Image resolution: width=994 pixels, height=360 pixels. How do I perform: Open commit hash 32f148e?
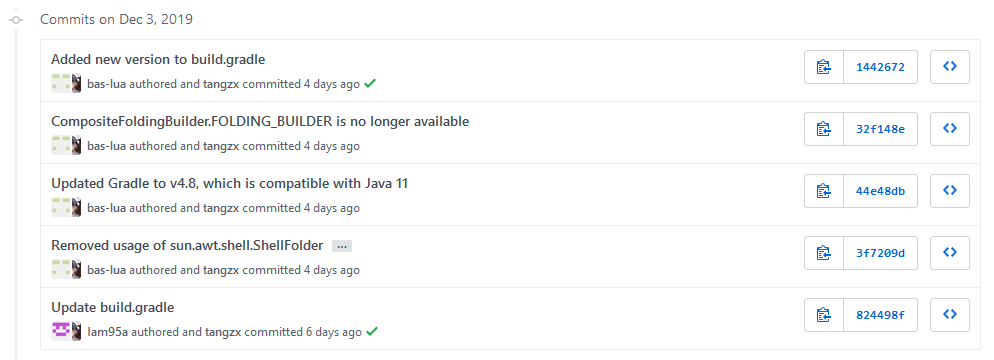pyautogui.click(x=880, y=129)
